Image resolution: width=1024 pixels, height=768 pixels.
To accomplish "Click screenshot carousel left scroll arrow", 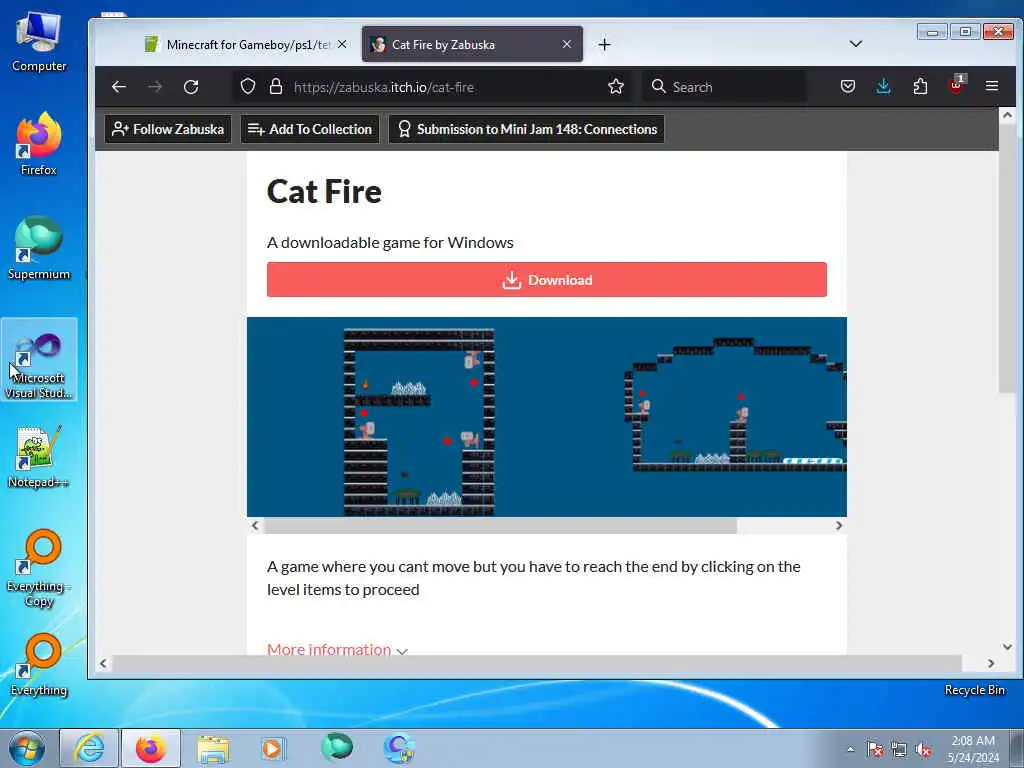I will point(255,526).
